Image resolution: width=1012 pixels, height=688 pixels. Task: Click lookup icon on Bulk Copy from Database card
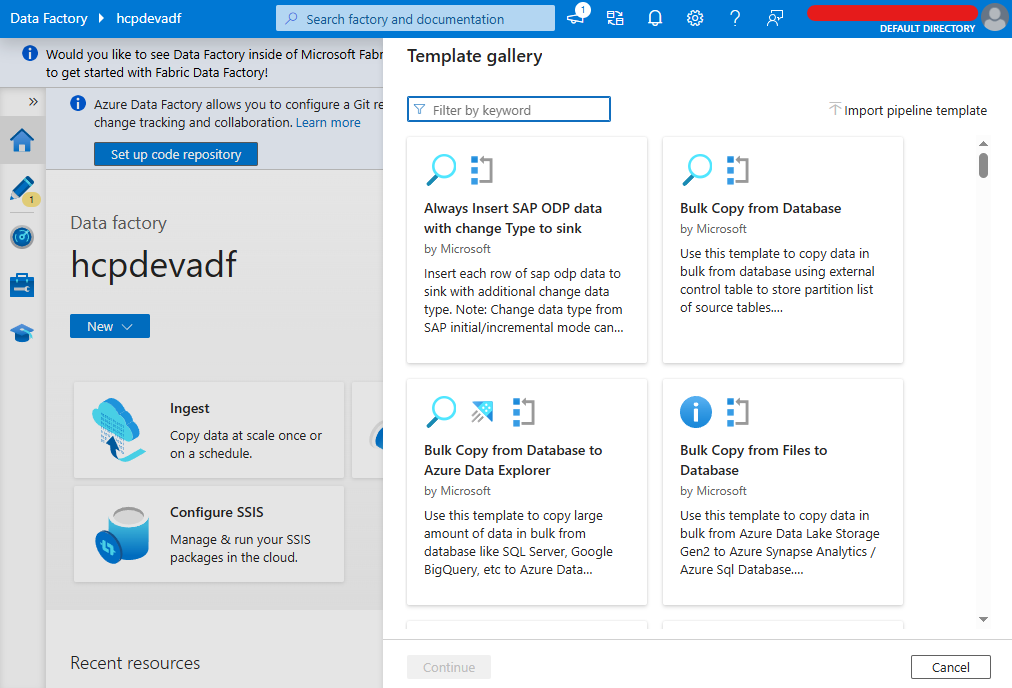point(697,170)
